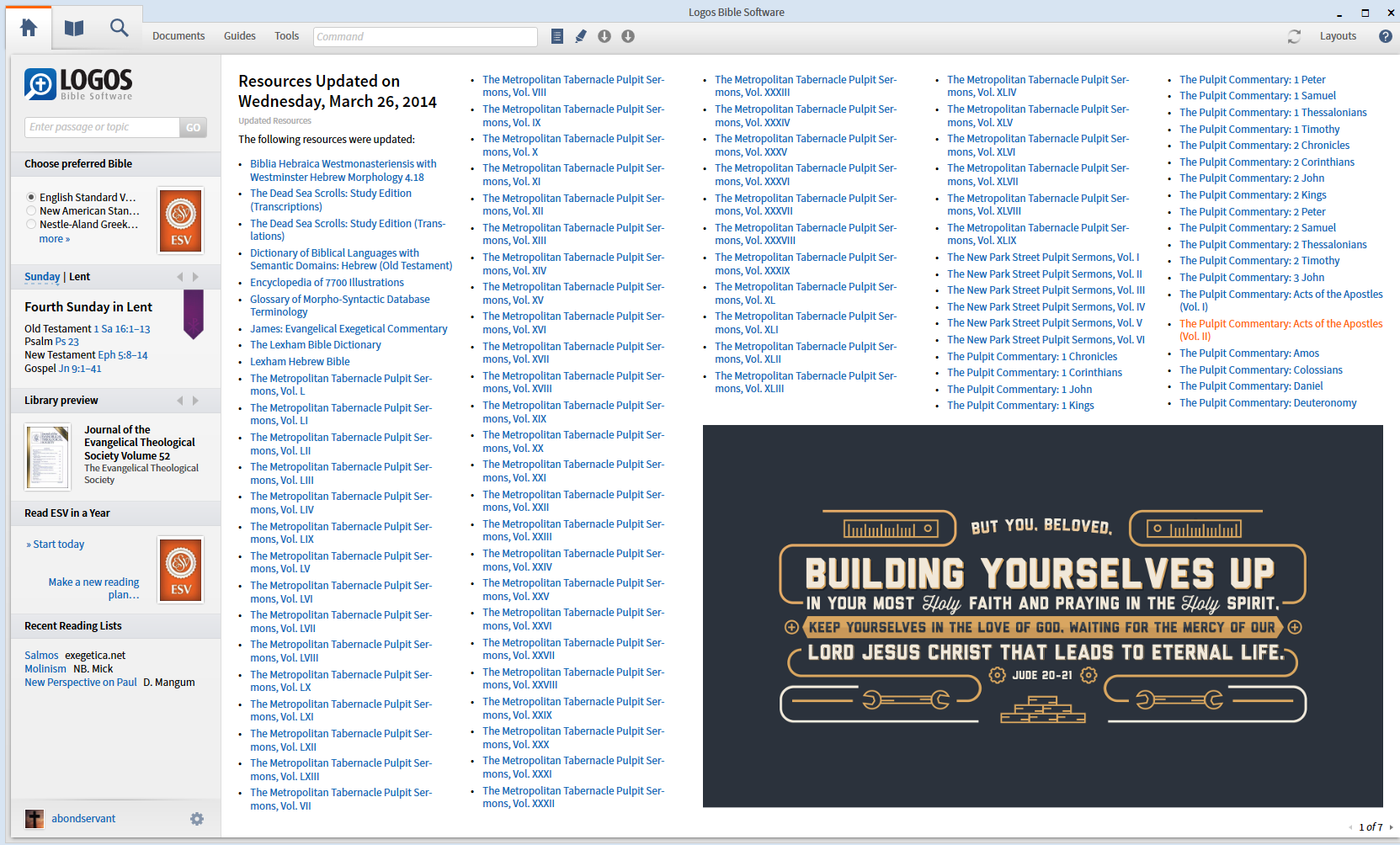Open The Pulpit Commentary: 1 Peter

(x=1253, y=80)
